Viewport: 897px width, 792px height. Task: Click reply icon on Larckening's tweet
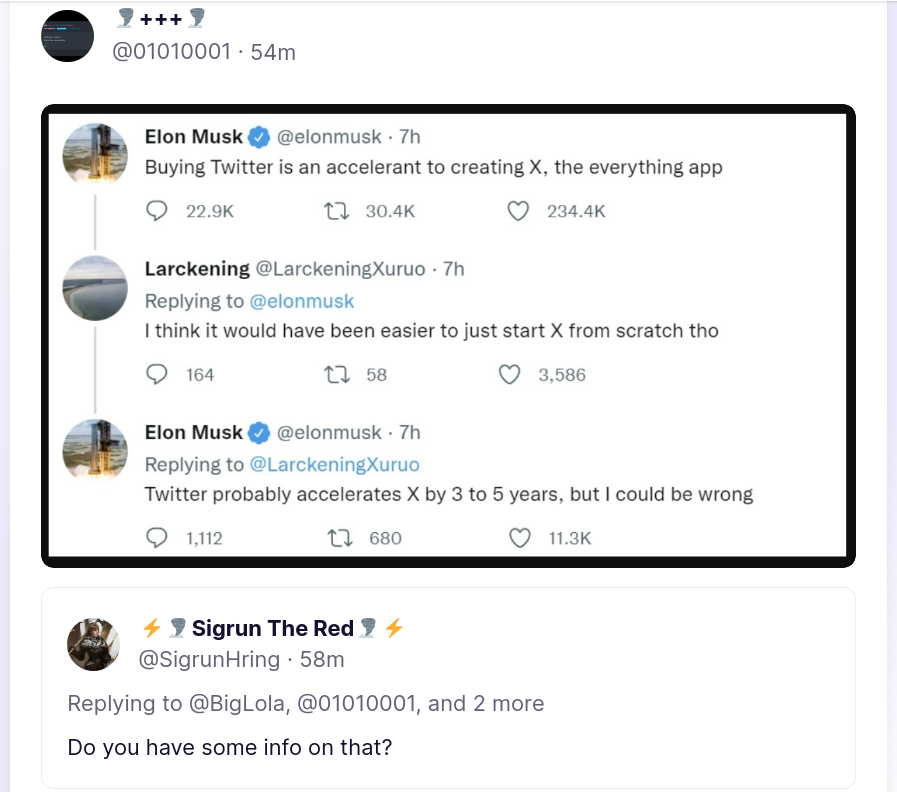click(x=157, y=375)
